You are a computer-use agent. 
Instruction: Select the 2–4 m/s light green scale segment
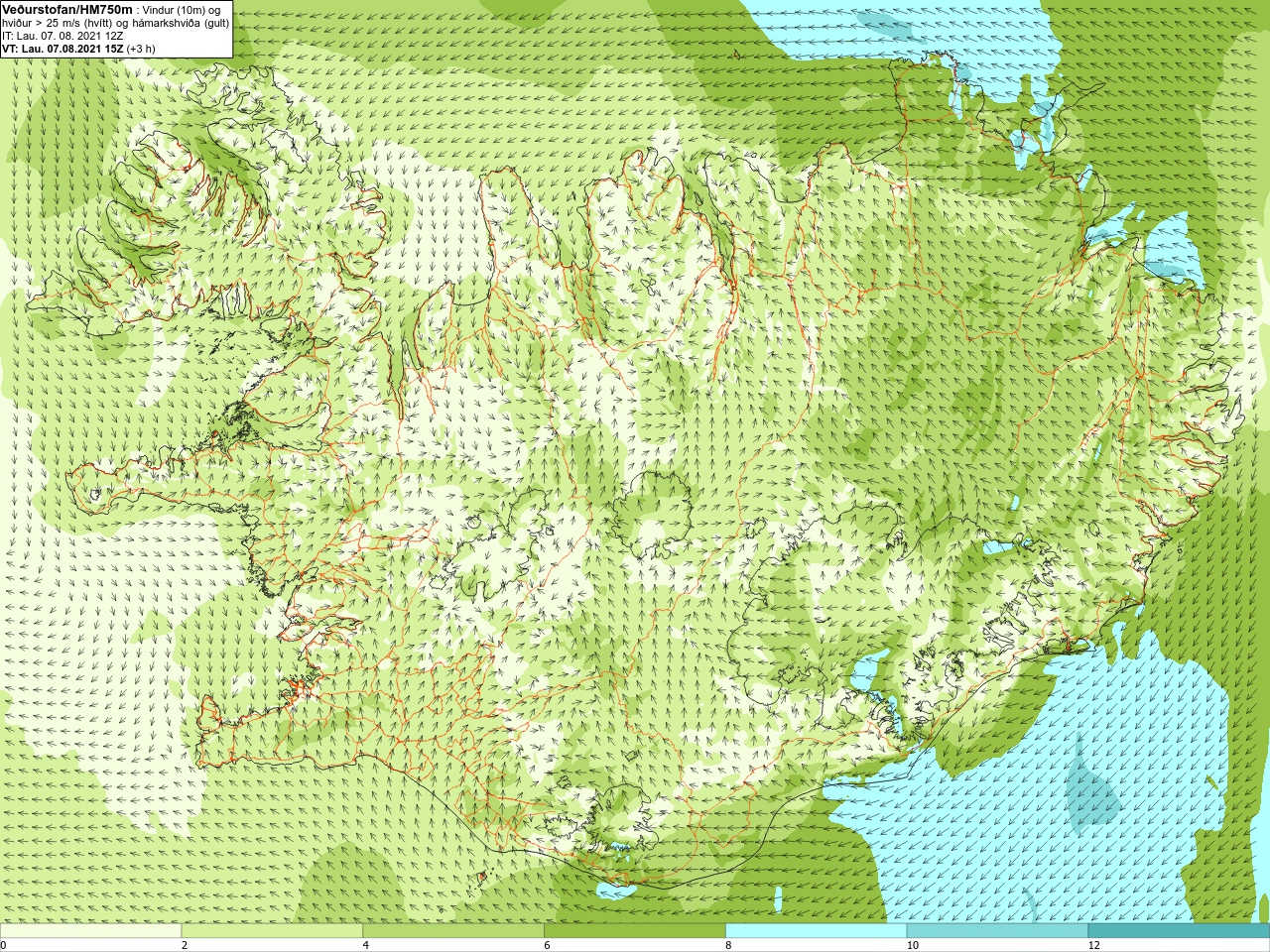(272, 931)
